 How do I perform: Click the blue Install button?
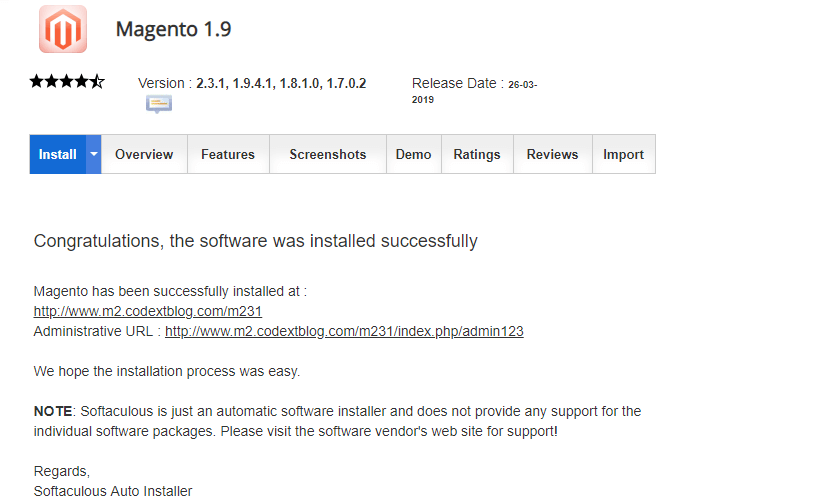tap(58, 154)
